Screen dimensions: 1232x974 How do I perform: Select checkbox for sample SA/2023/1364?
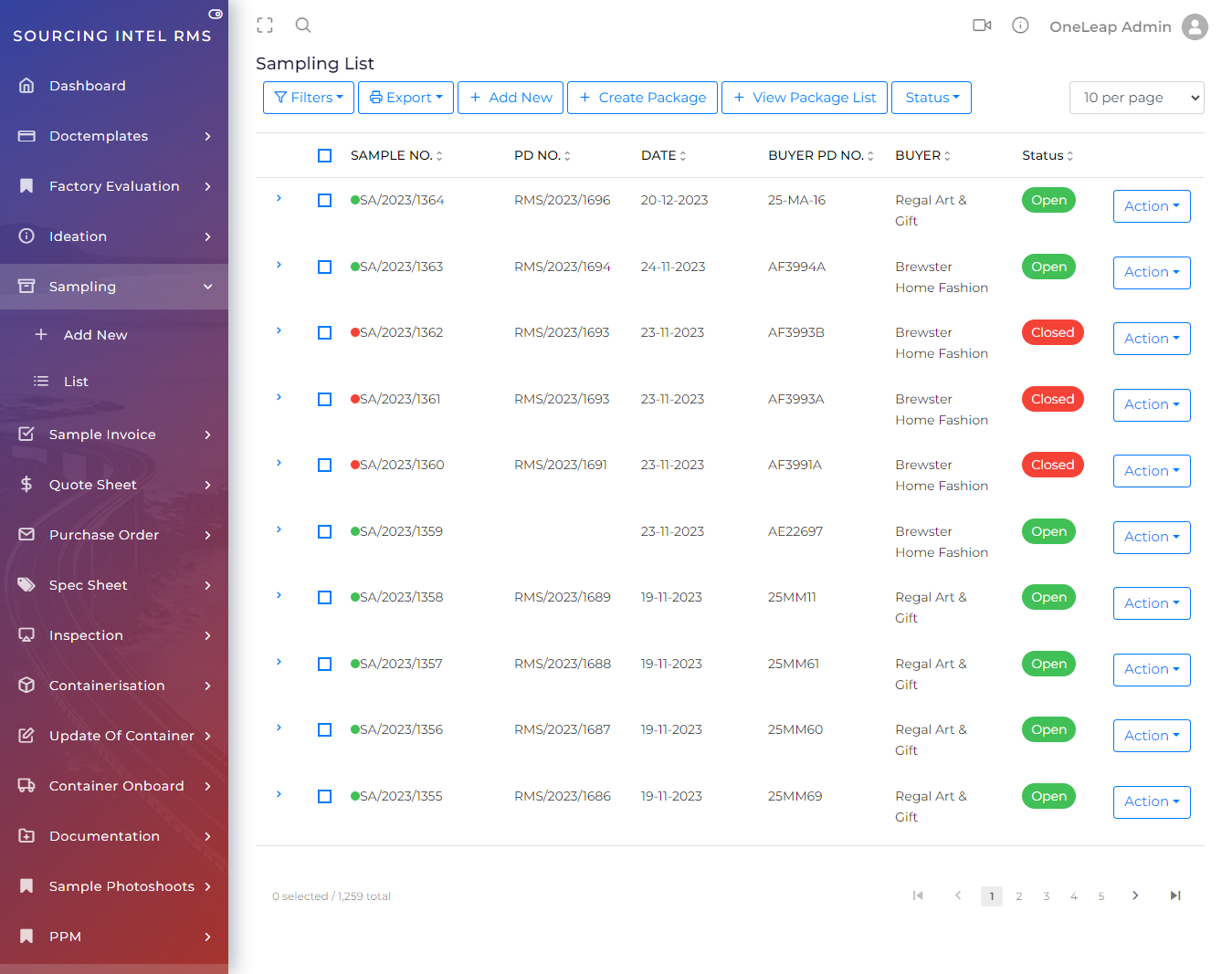(x=324, y=200)
